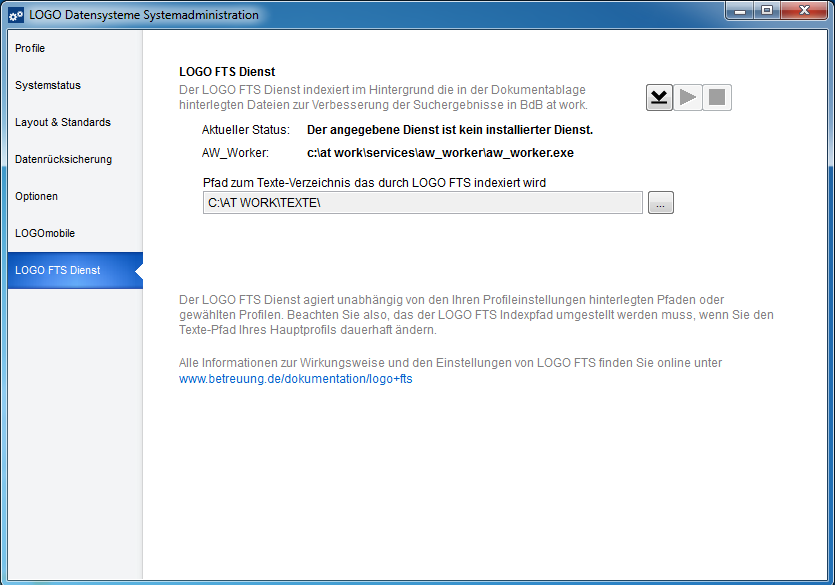The width and height of the screenshot is (835, 585).
Task: Maximize the Systemadministration window
Action: tap(767, 11)
